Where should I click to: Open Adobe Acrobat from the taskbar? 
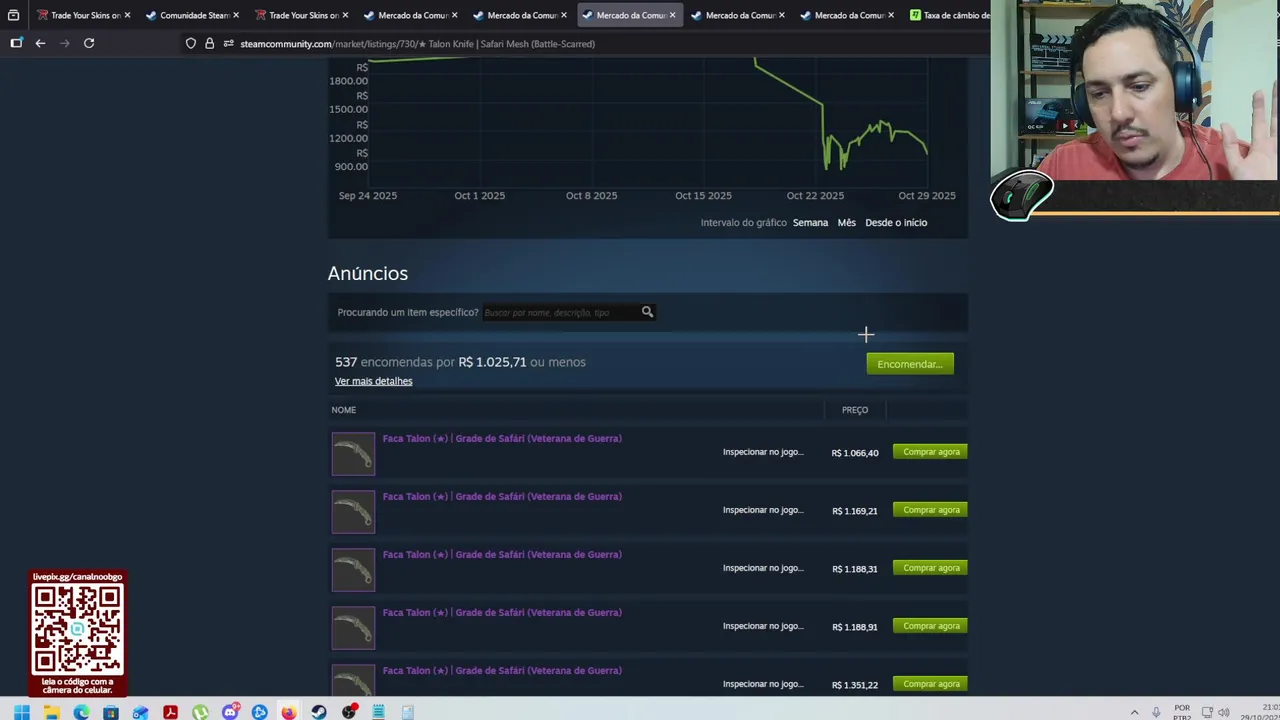[x=170, y=712]
